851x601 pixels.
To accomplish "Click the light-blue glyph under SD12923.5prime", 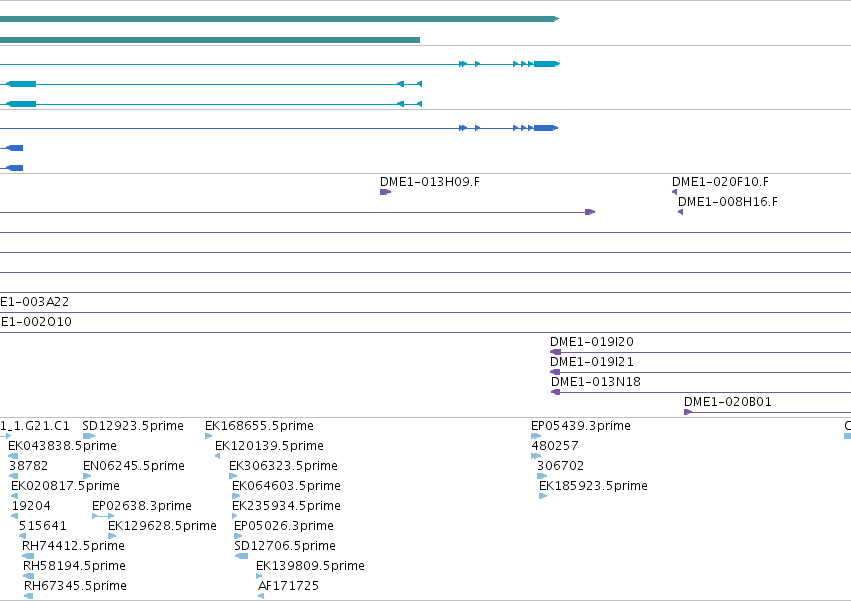I will coord(88,436).
